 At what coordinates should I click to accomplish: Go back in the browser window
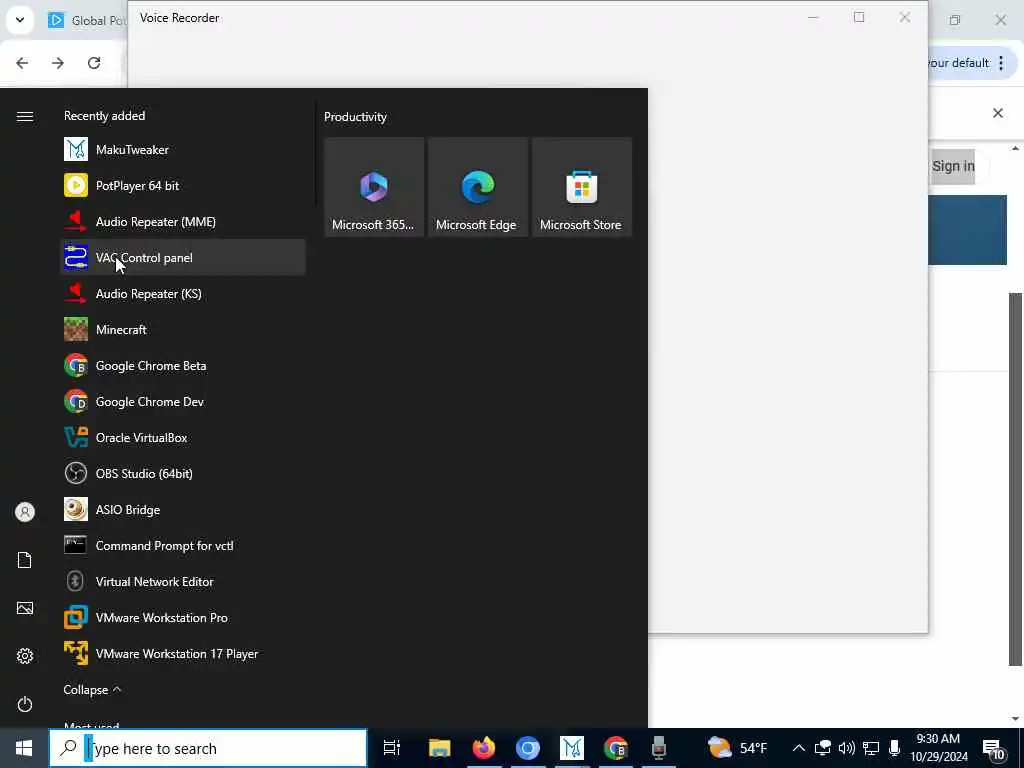[x=22, y=63]
